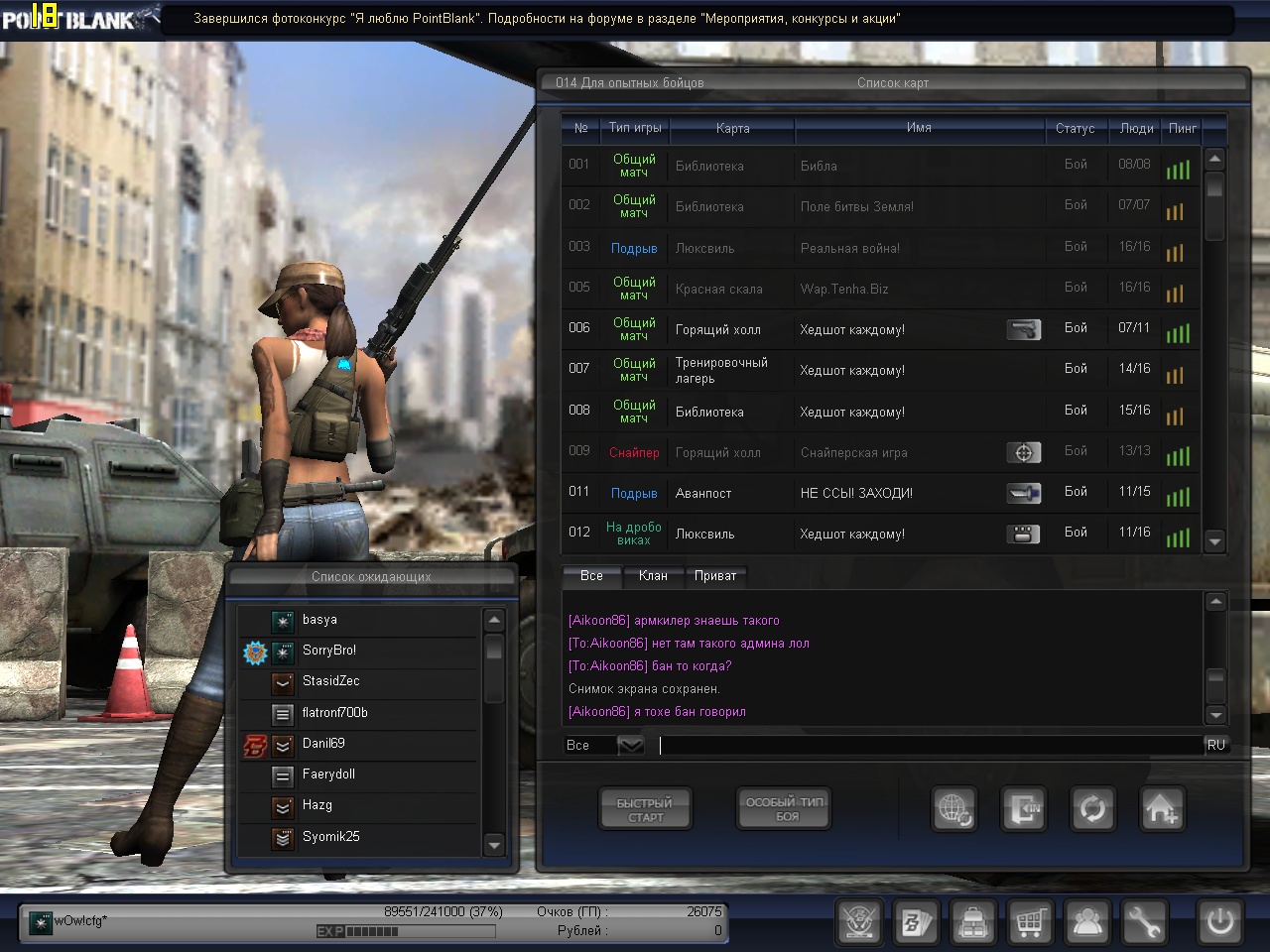Click Быстрый старт button
The image size is (1270, 952).
pyautogui.click(x=645, y=810)
